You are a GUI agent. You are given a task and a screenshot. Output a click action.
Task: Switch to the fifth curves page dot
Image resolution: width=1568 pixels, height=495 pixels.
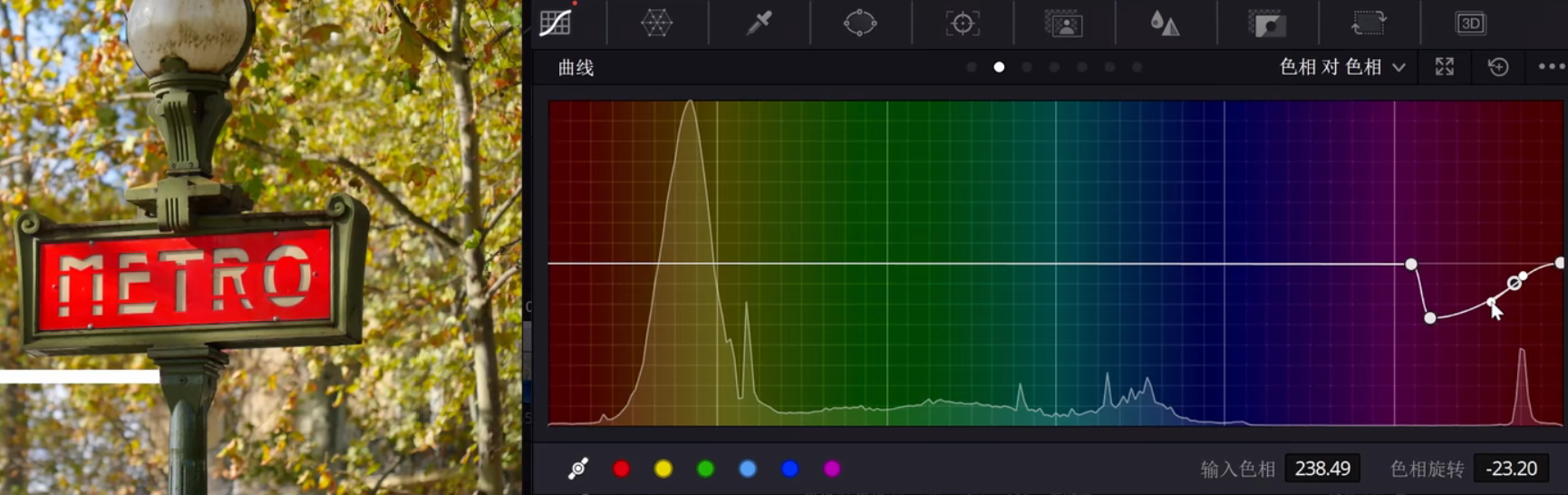click(x=1081, y=67)
